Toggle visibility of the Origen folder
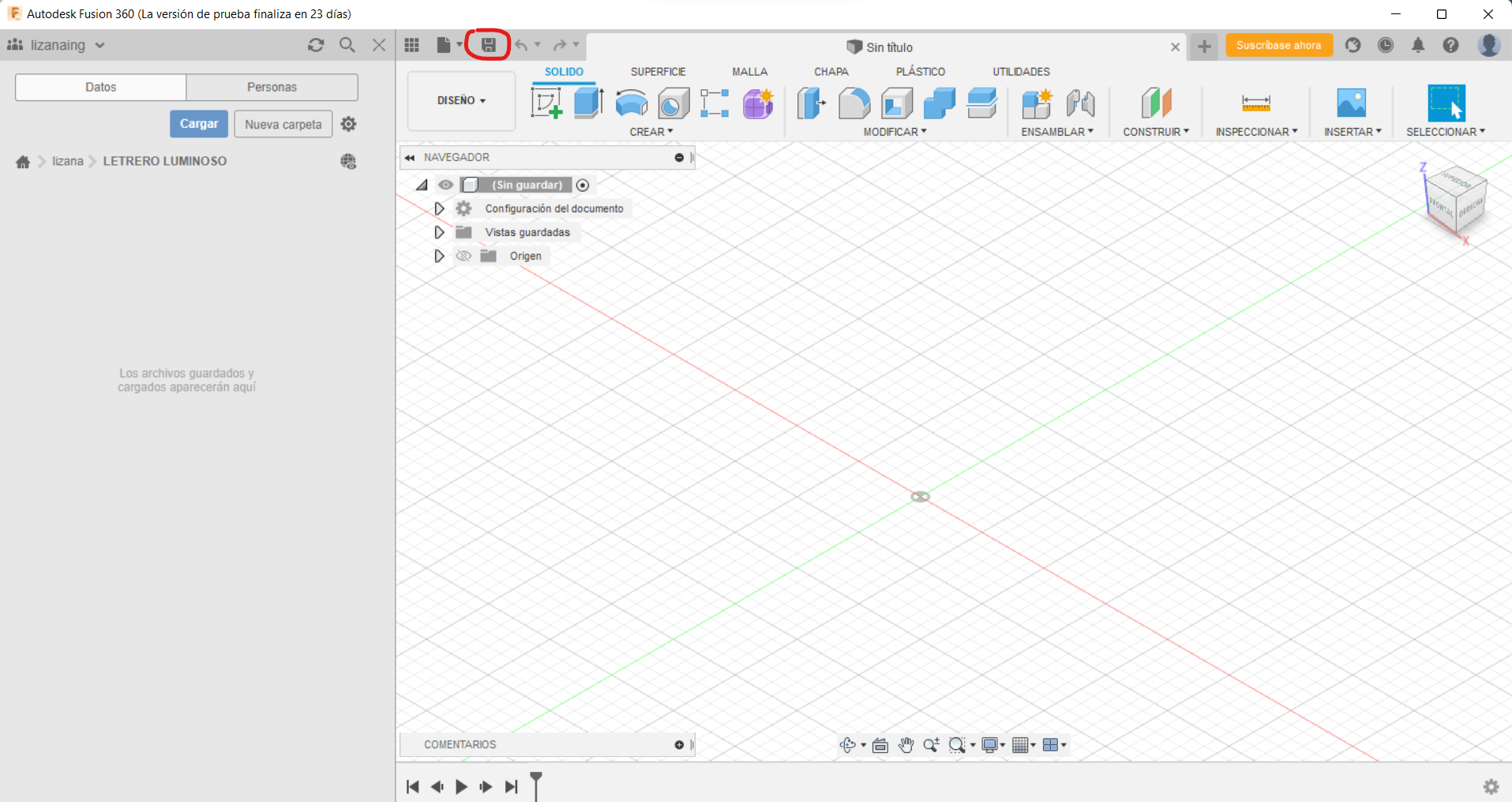 pyautogui.click(x=463, y=256)
